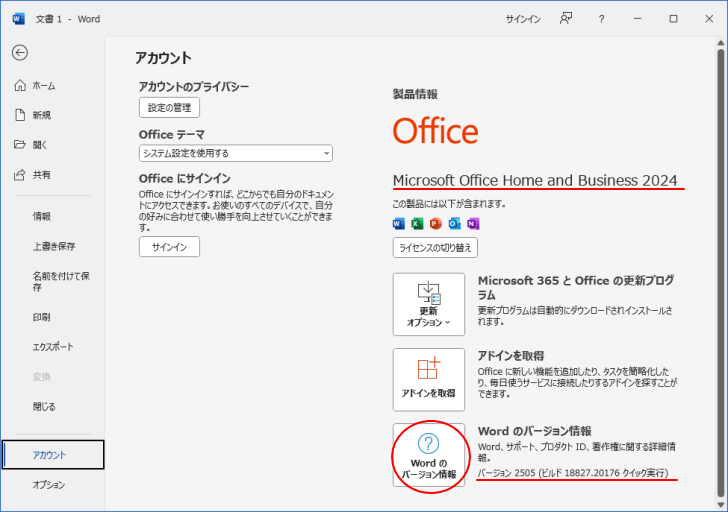Click the アカウント page title

163,58
